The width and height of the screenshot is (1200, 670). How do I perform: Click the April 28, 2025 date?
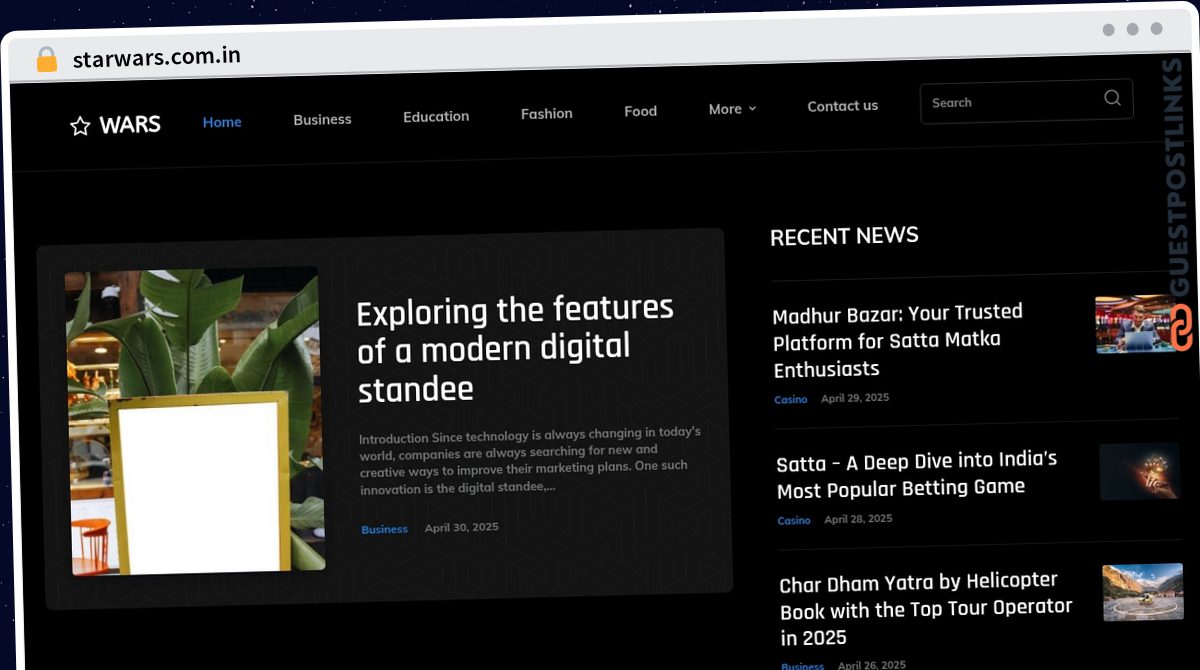click(x=858, y=519)
